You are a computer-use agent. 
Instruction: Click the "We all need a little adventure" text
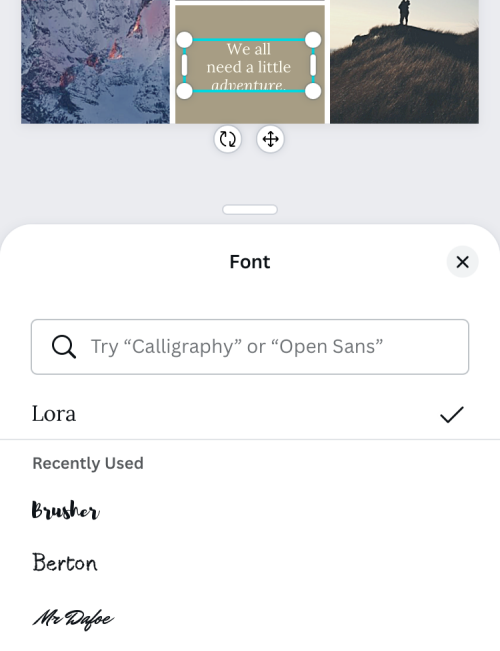tap(249, 66)
